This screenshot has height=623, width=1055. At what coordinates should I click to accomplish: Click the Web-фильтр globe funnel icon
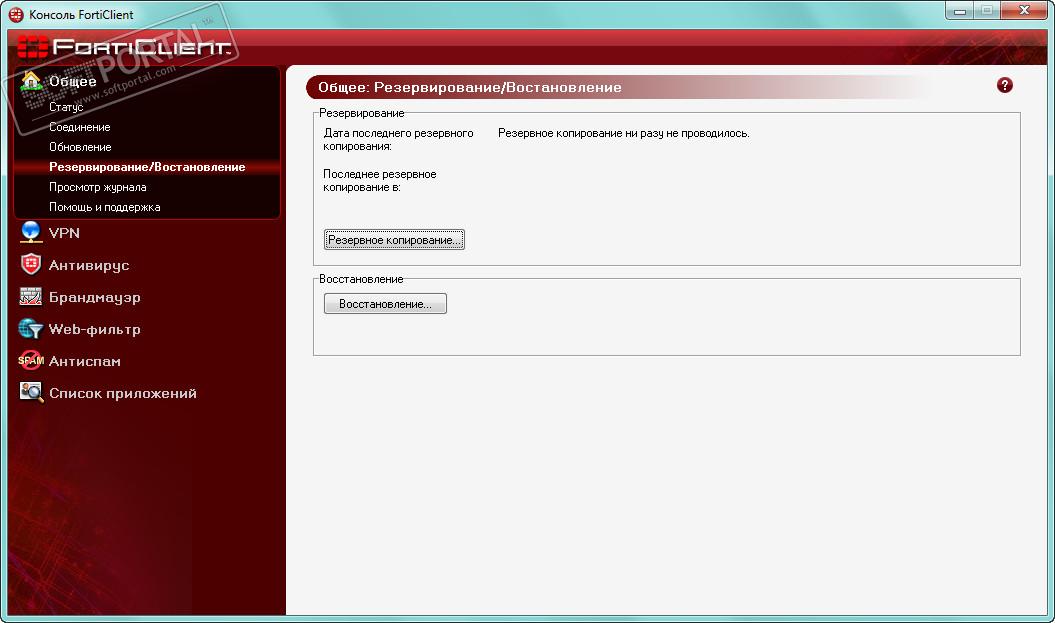[31, 329]
